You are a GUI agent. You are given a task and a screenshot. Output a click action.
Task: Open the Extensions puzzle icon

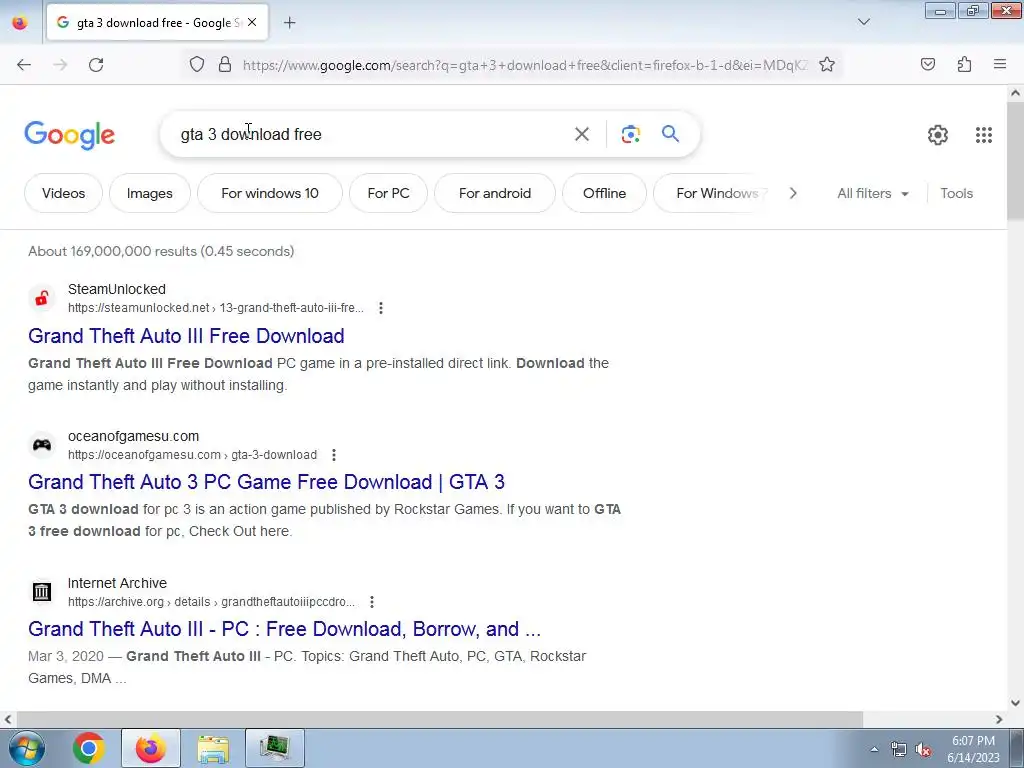tap(964, 64)
